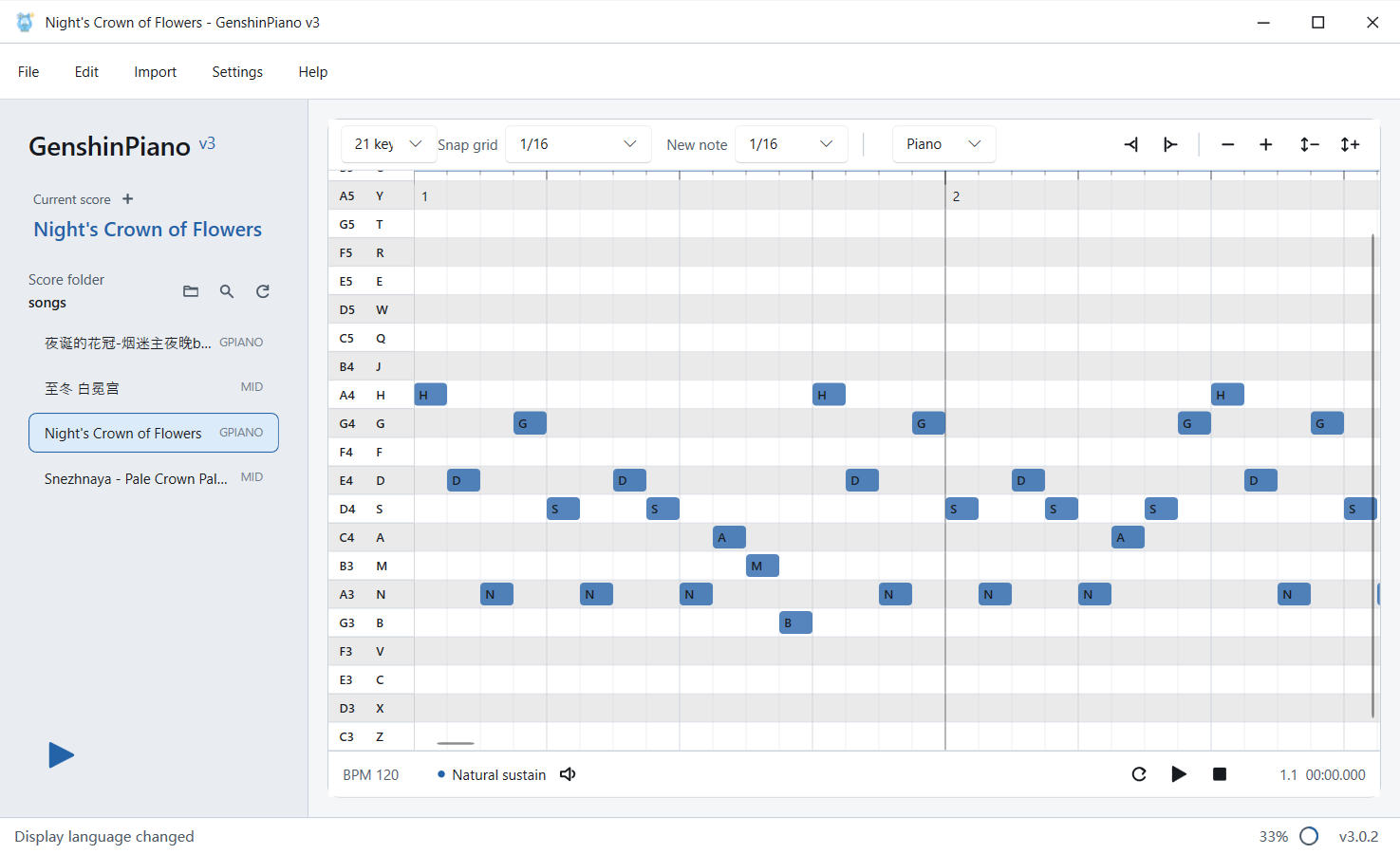Click the measure 1 marker
This screenshot has width=1400, height=854.
point(424,196)
